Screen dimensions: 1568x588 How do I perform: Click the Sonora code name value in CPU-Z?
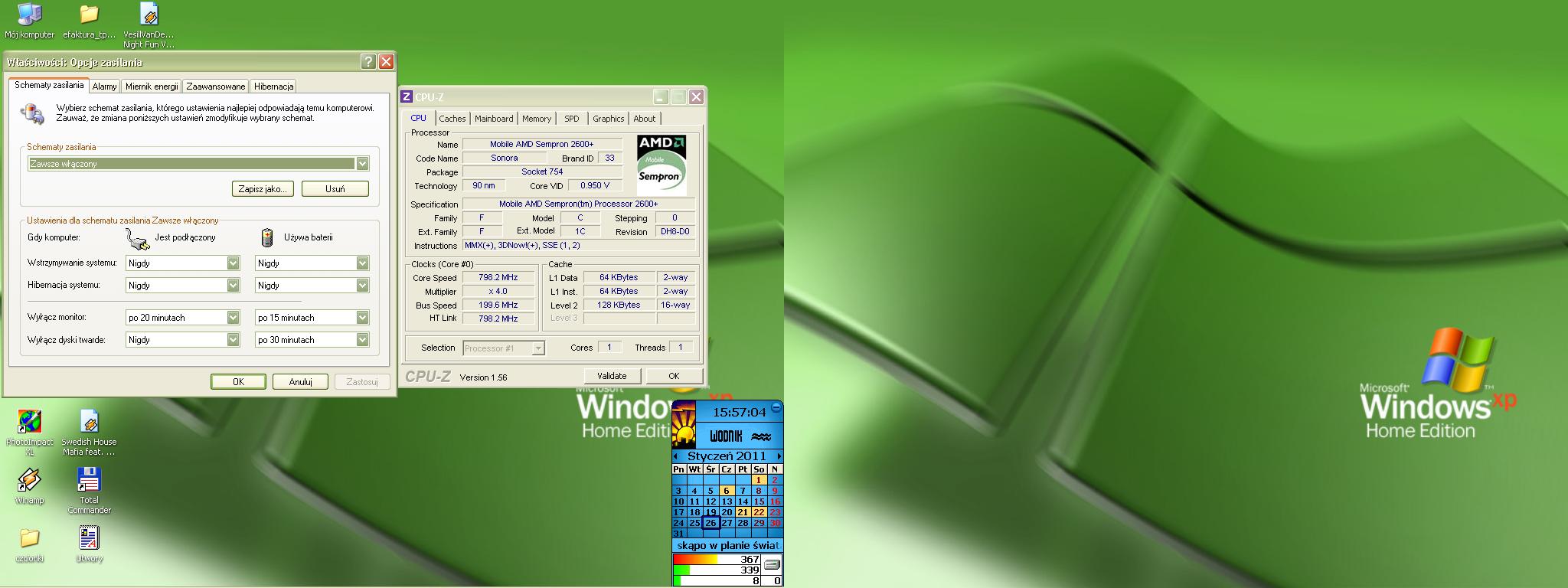click(505, 158)
